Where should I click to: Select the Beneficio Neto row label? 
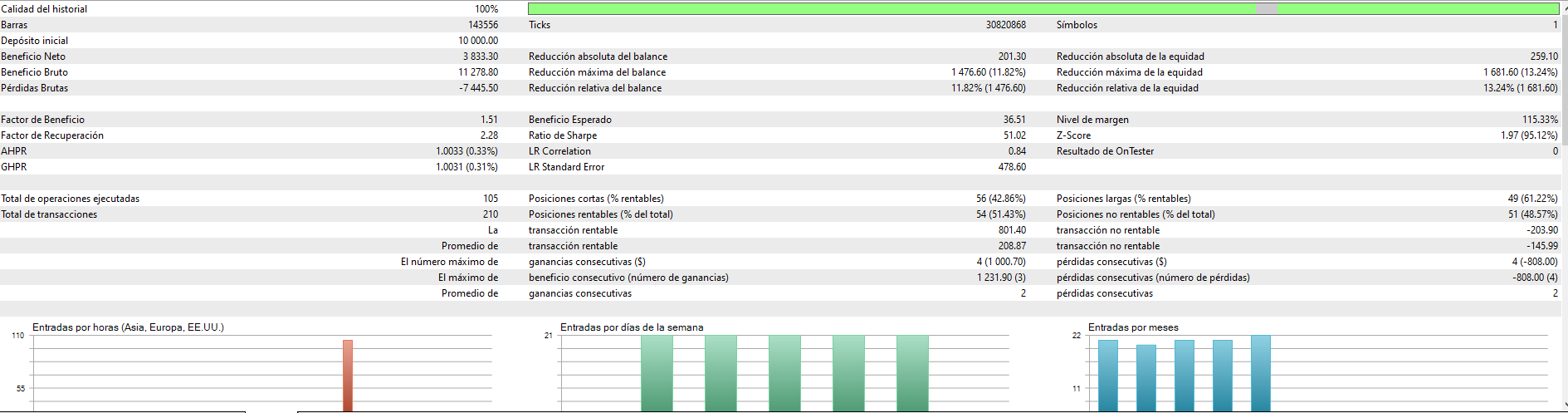pos(33,57)
